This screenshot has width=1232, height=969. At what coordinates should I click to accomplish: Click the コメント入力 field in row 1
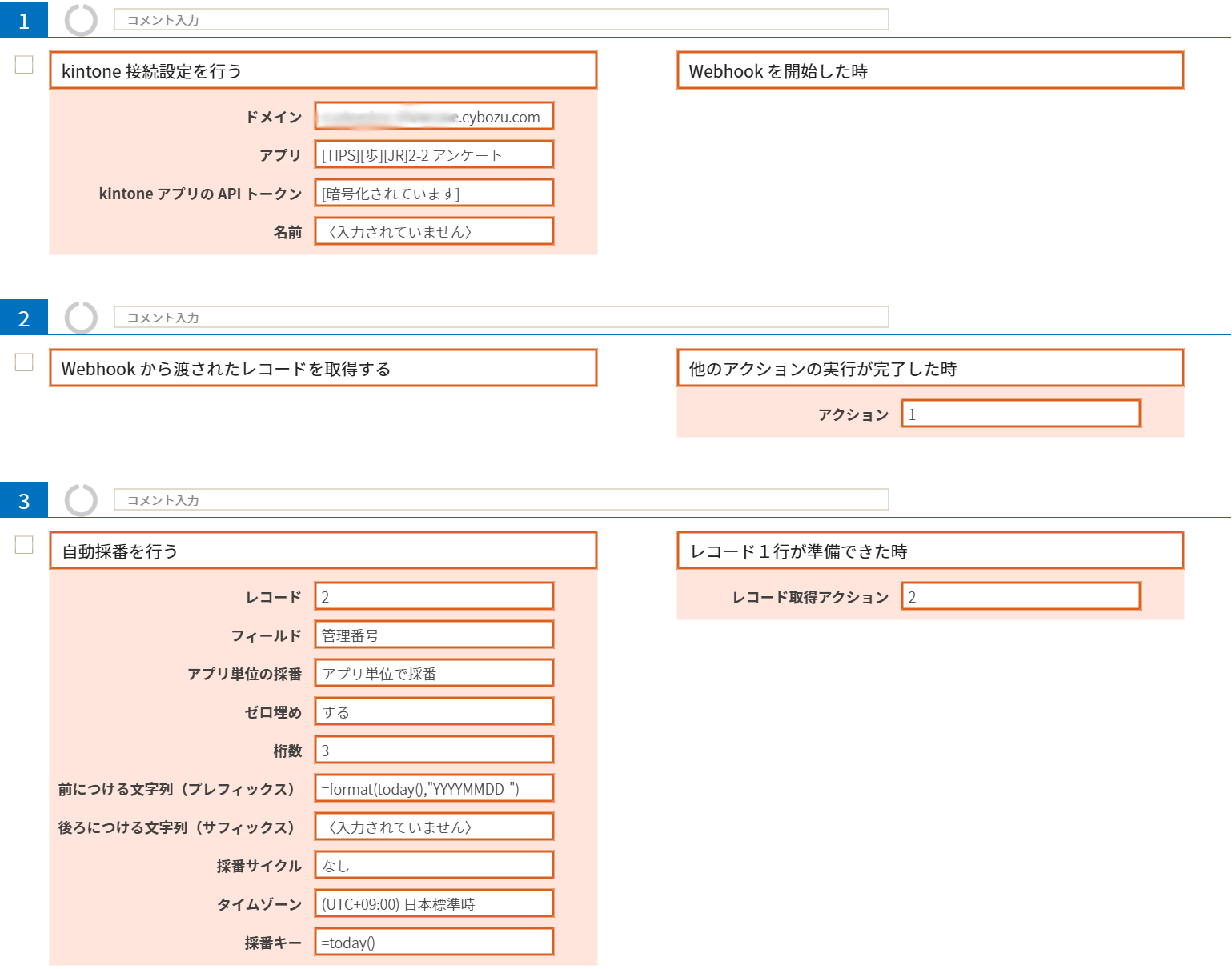pyautogui.click(x=501, y=20)
